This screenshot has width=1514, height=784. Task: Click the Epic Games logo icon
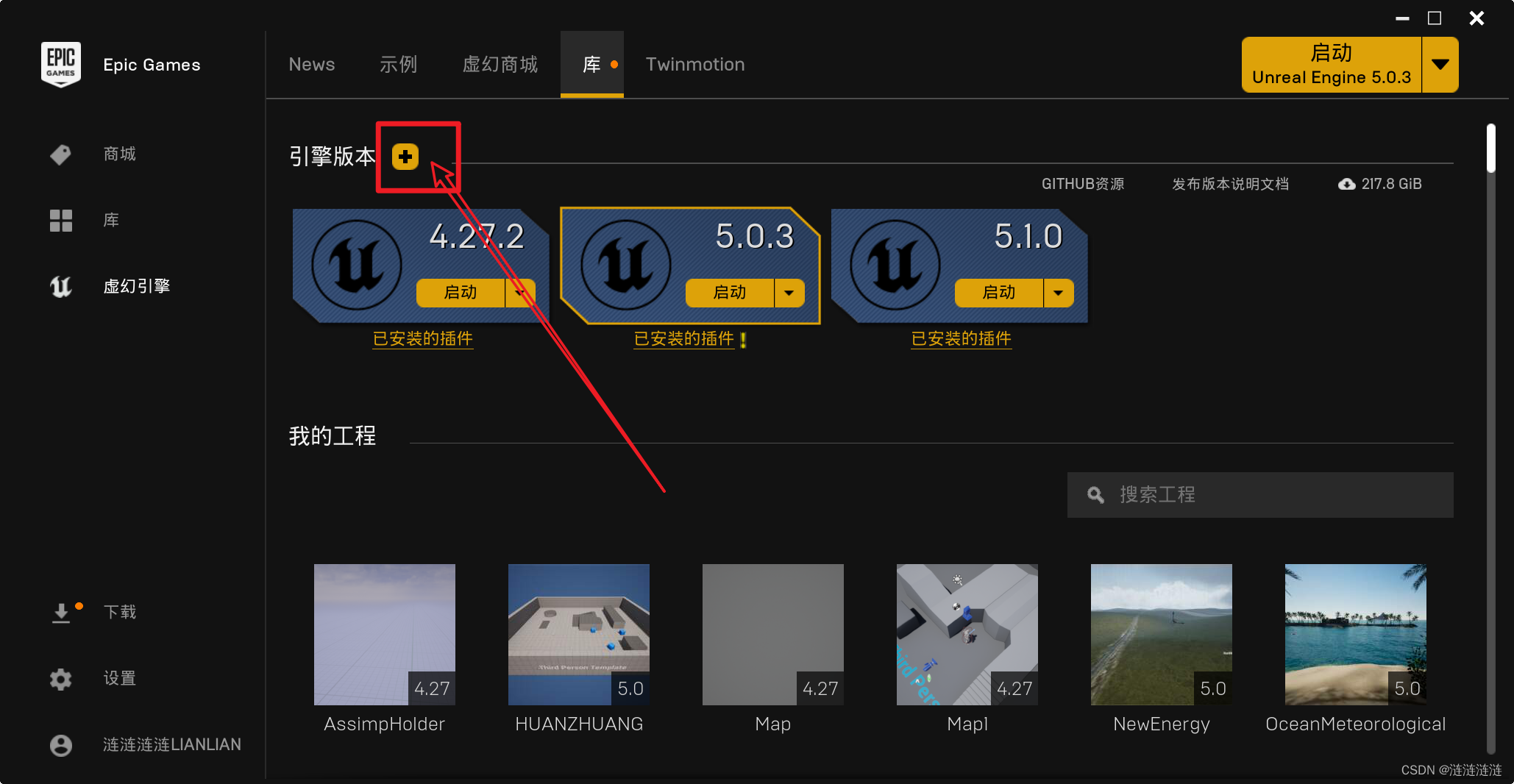pyautogui.click(x=61, y=64)
